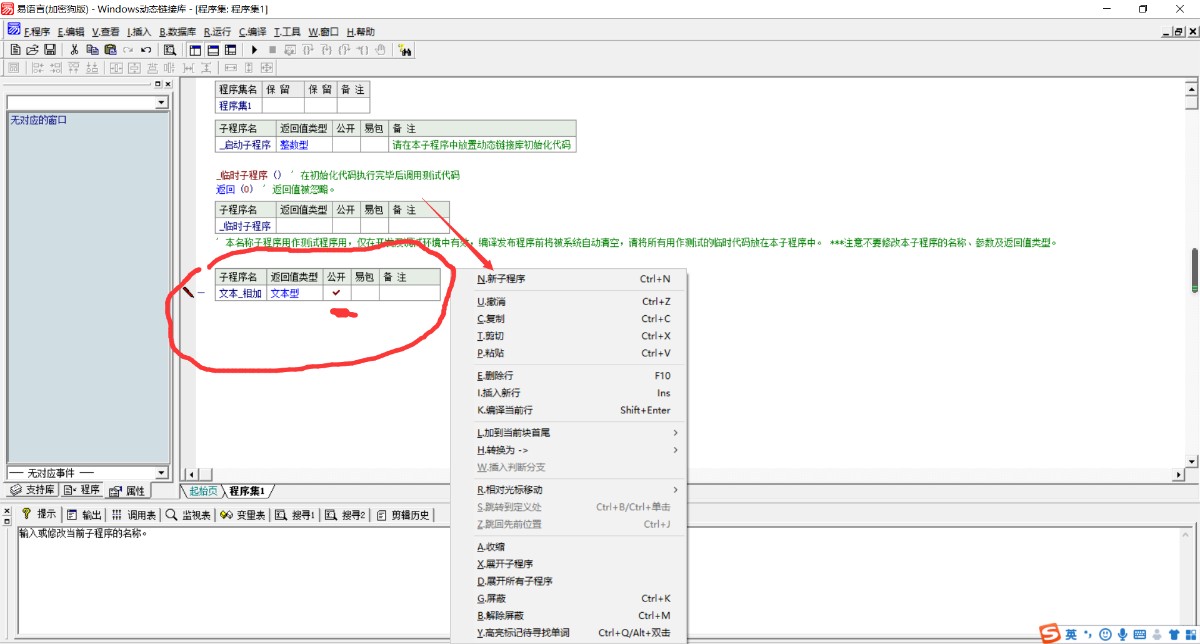Switch to the 起始页 tab
This screenshot has height=644, width=1200.
click(203, 491)
